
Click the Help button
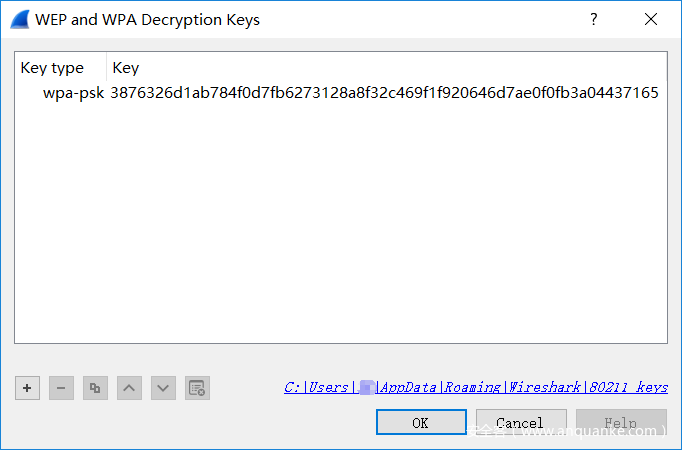620,423
